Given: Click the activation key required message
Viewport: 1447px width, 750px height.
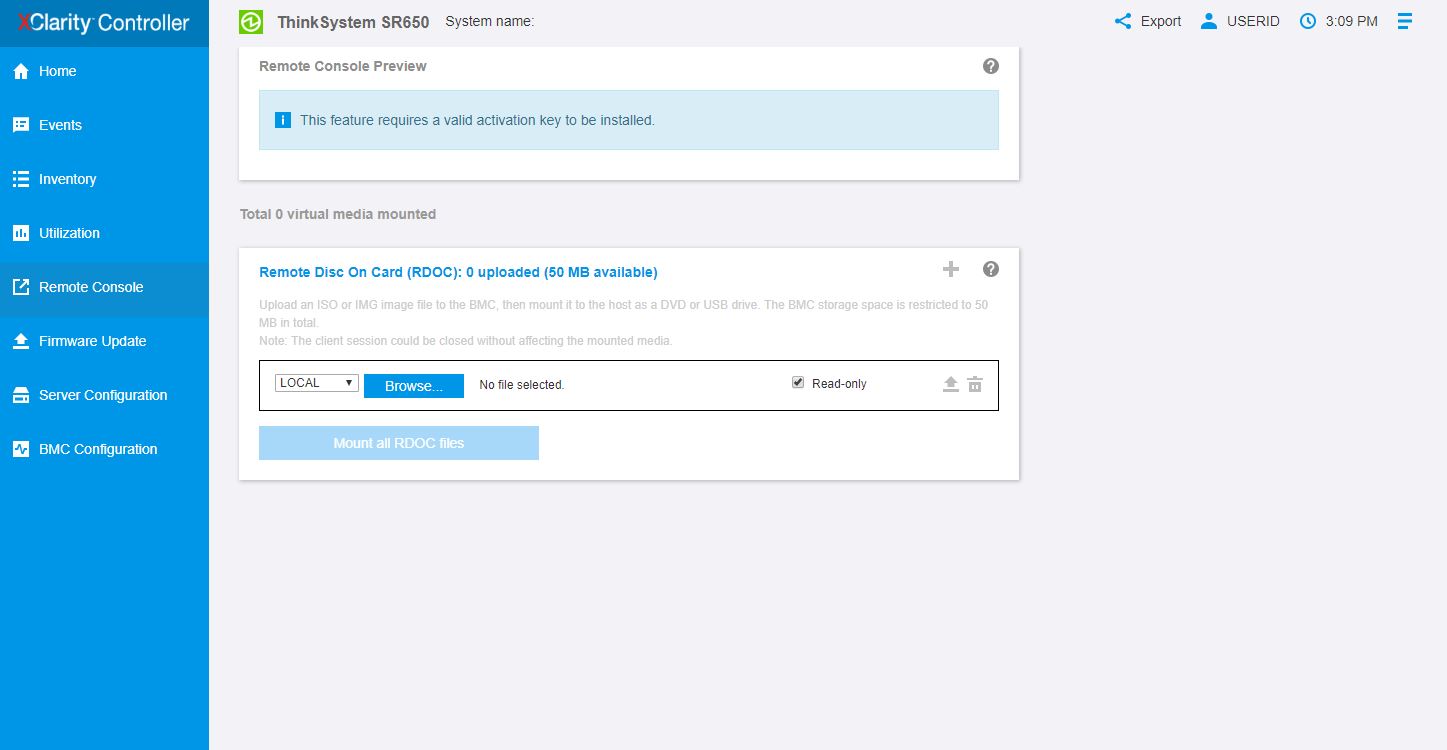Looking at the screenshot, I should pyautogui.click(x=477, y=120).
